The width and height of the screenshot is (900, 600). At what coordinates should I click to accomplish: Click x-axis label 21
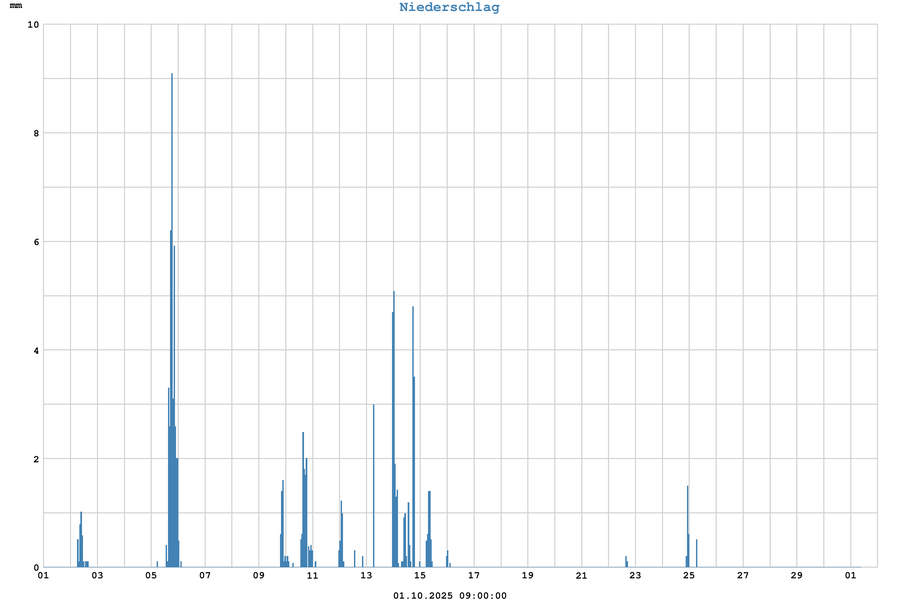582,575
